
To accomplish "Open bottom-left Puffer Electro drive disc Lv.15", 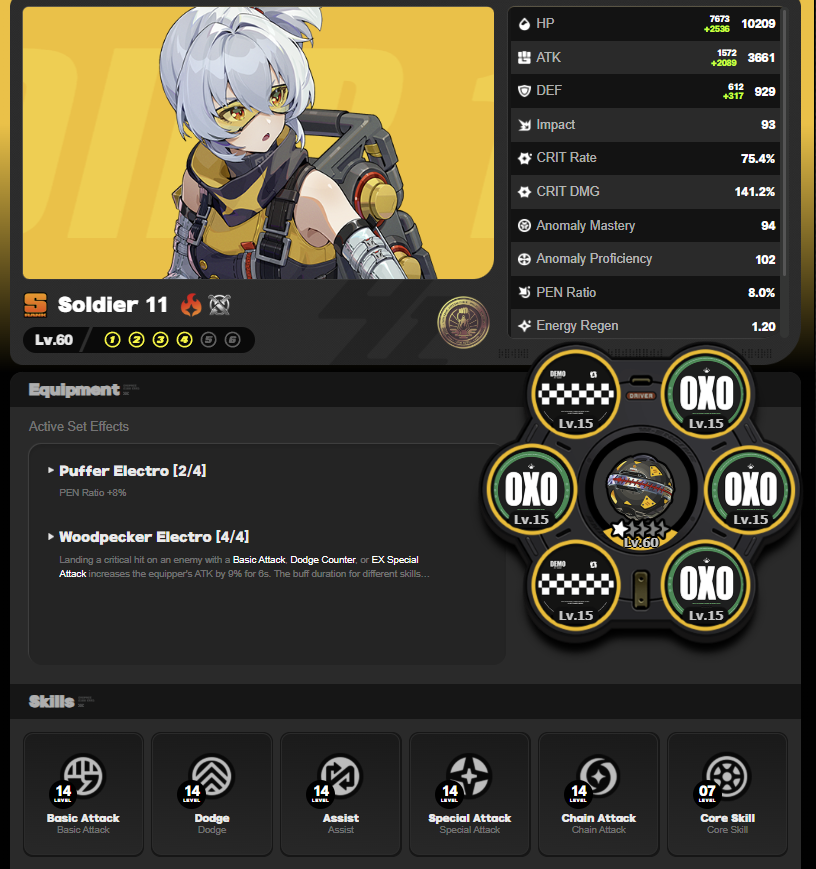I will (575, 586).
